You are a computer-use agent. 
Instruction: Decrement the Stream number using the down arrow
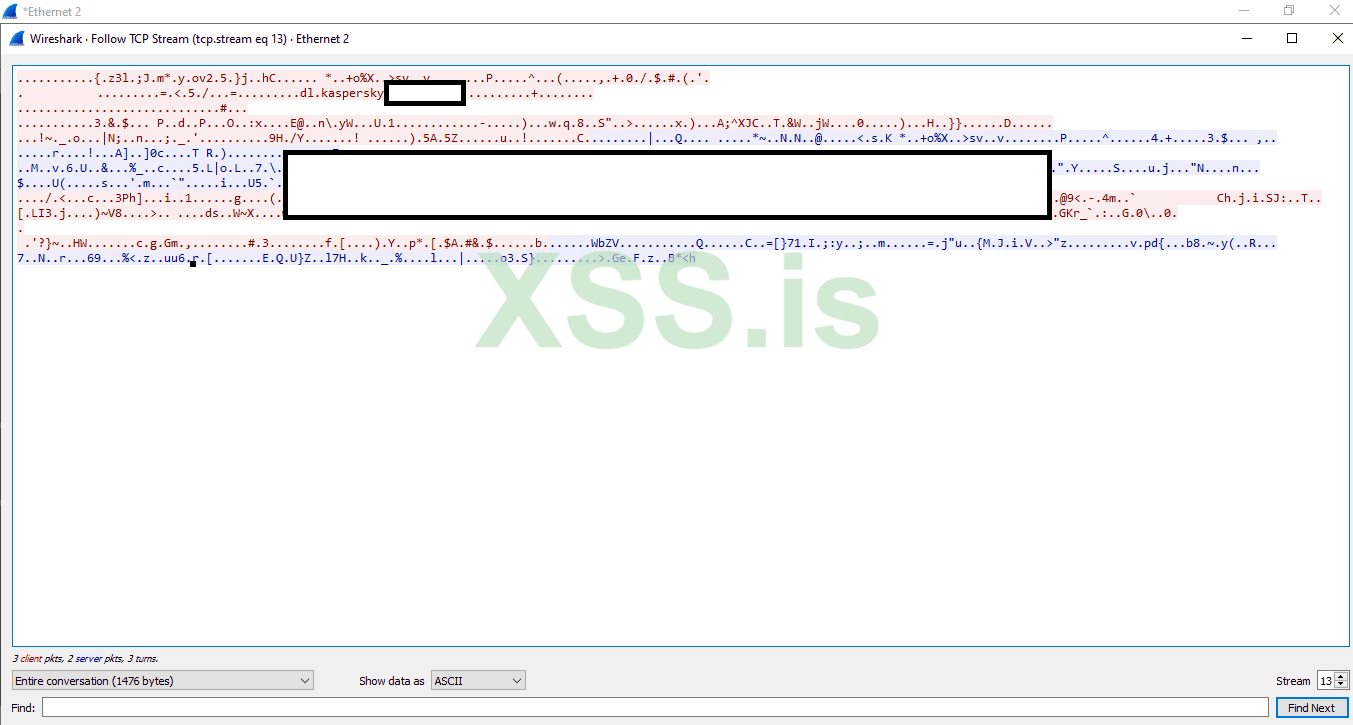click(x=1340, y=684)
